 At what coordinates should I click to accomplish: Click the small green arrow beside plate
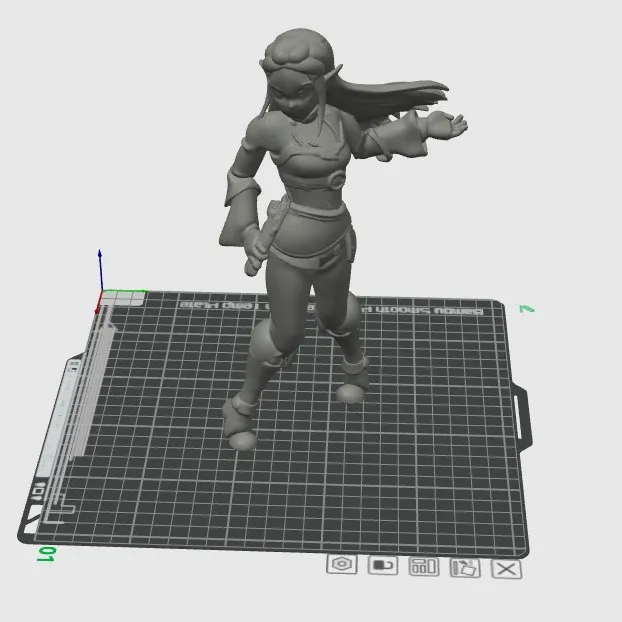(x=527, y=309)
